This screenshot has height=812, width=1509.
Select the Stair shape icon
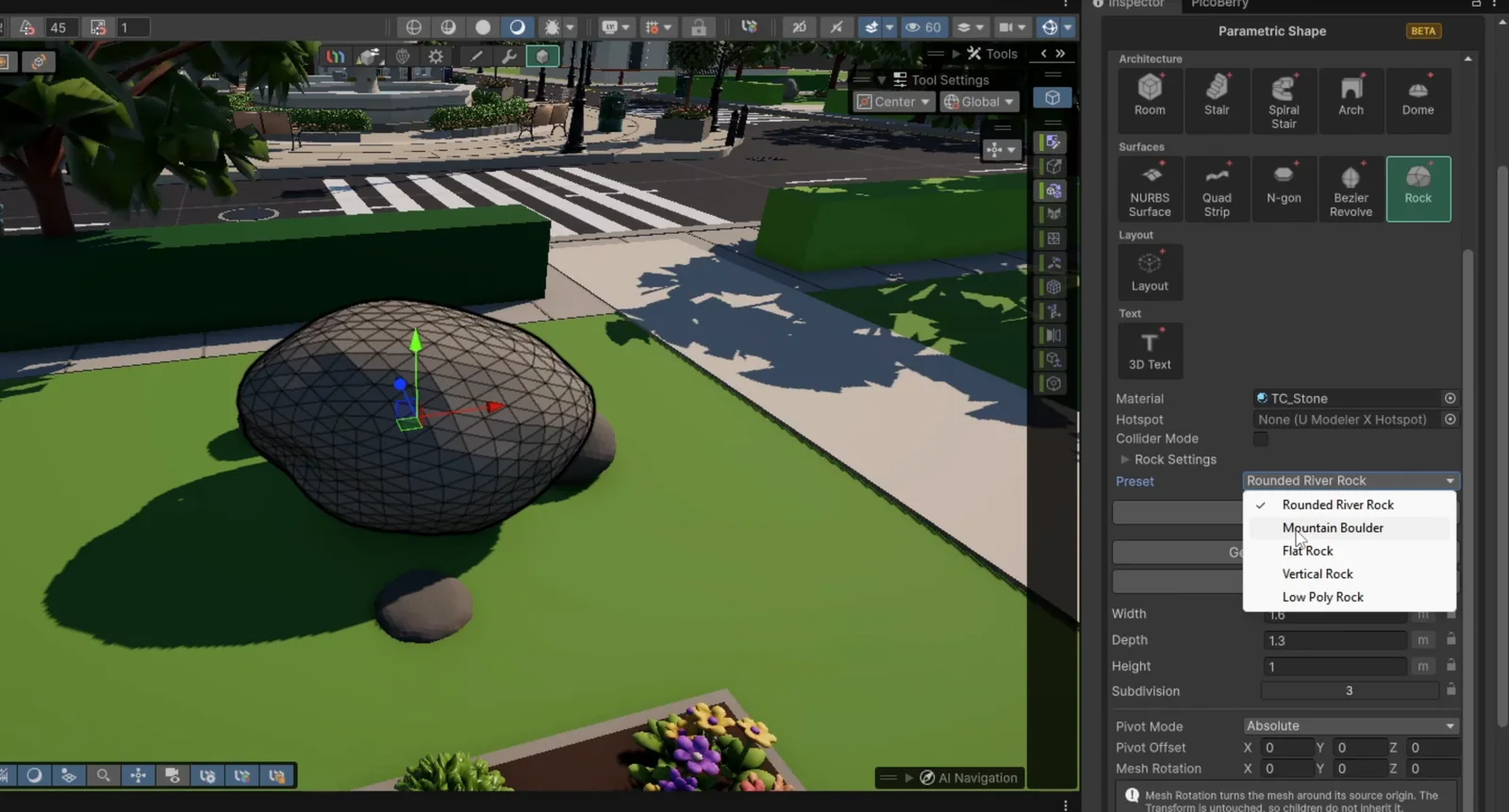tap(1217, 99)
